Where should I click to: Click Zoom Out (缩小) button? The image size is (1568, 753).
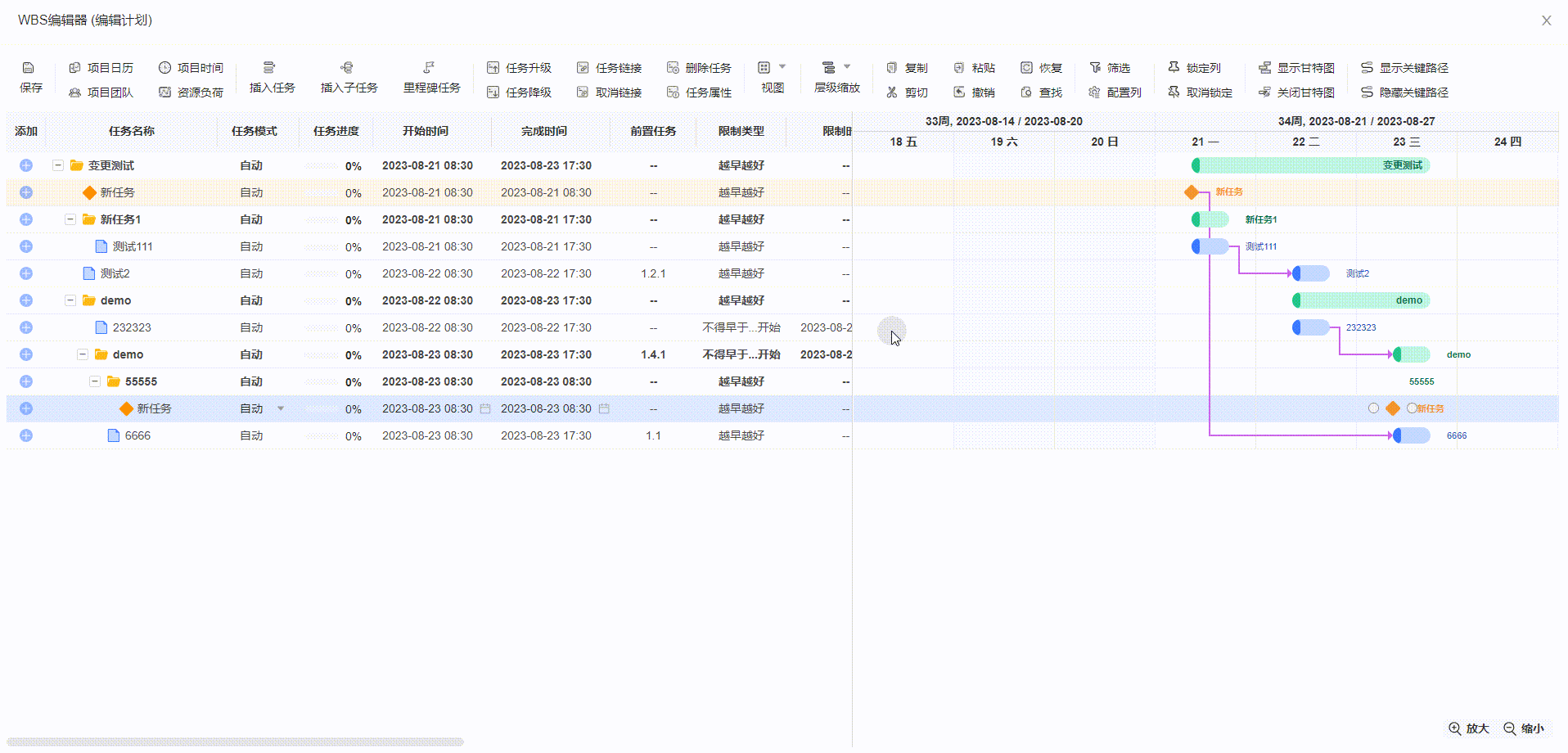1524,728
